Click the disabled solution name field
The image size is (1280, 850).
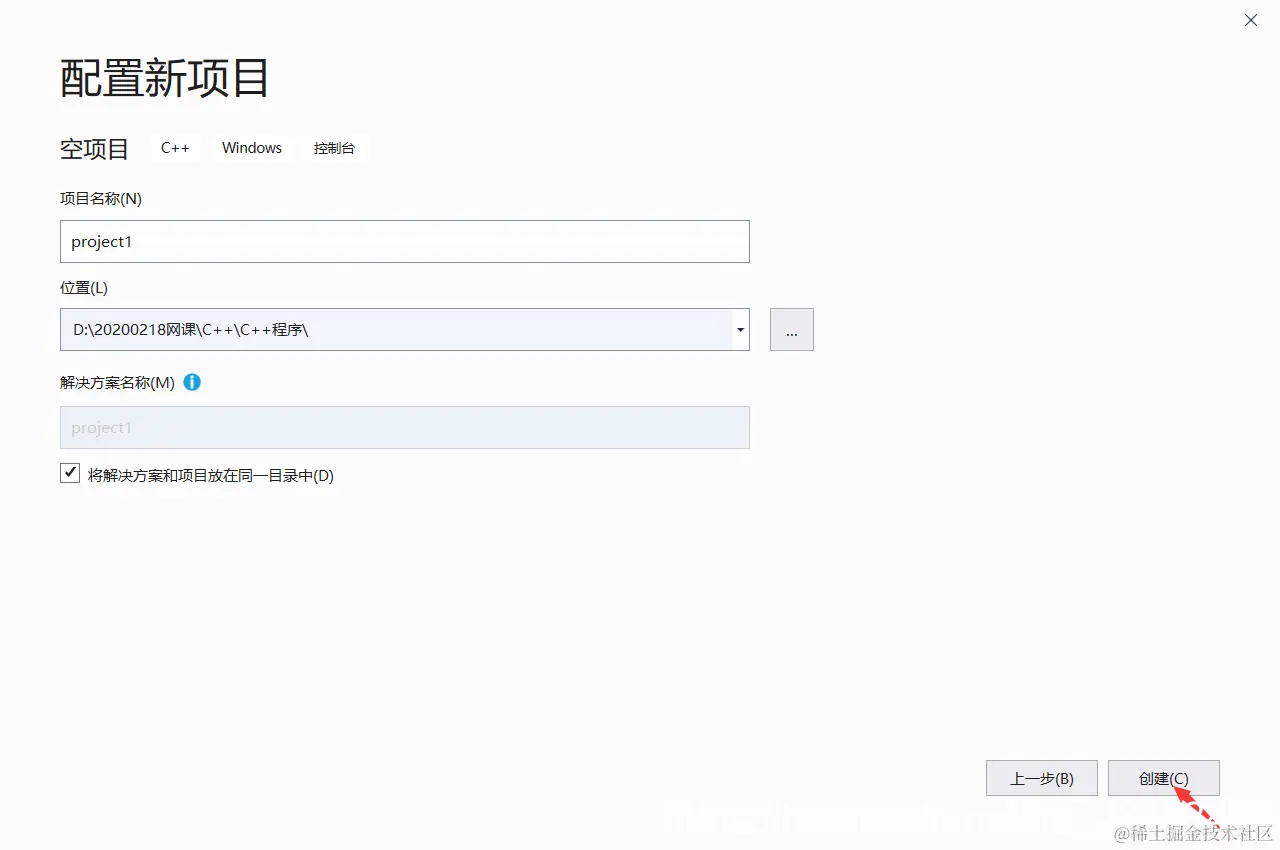pos(405,428)
